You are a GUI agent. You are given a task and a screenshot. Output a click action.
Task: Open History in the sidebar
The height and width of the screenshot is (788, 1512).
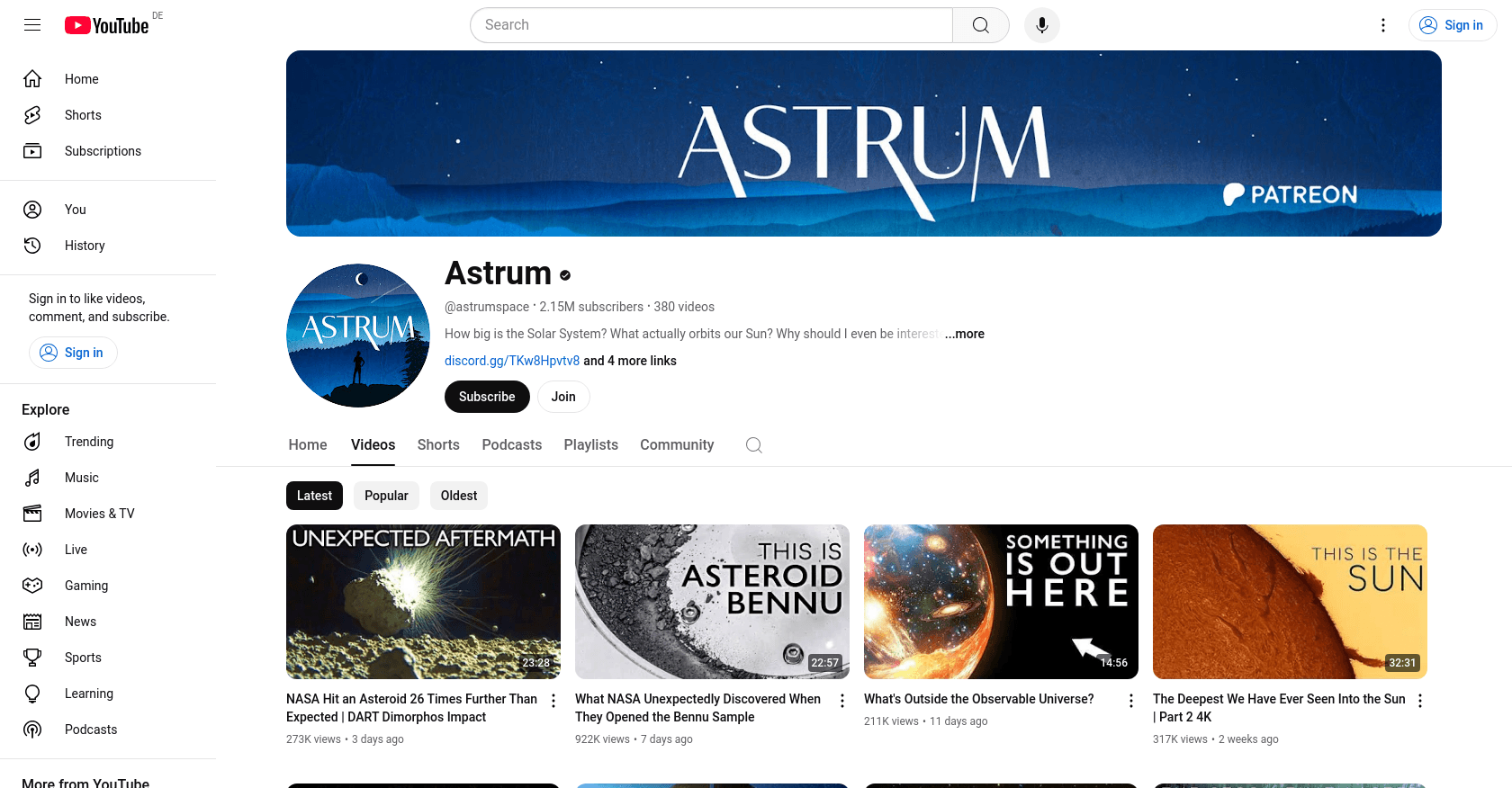(x=85, y=246)
